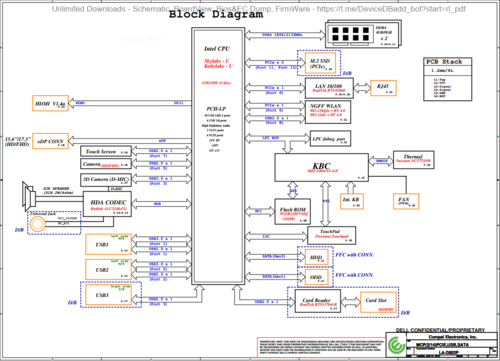Select the FAN box
The image size is (500, 361).
[x=406, y=201]
